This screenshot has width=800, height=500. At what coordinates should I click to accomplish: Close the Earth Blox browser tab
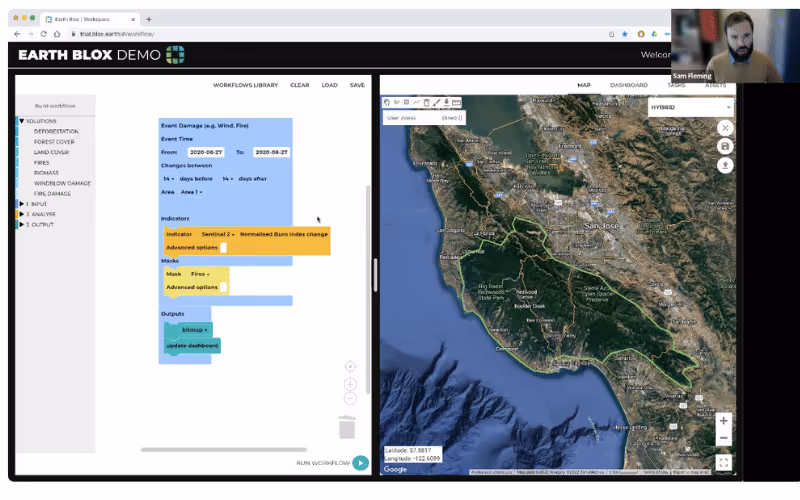133,19
